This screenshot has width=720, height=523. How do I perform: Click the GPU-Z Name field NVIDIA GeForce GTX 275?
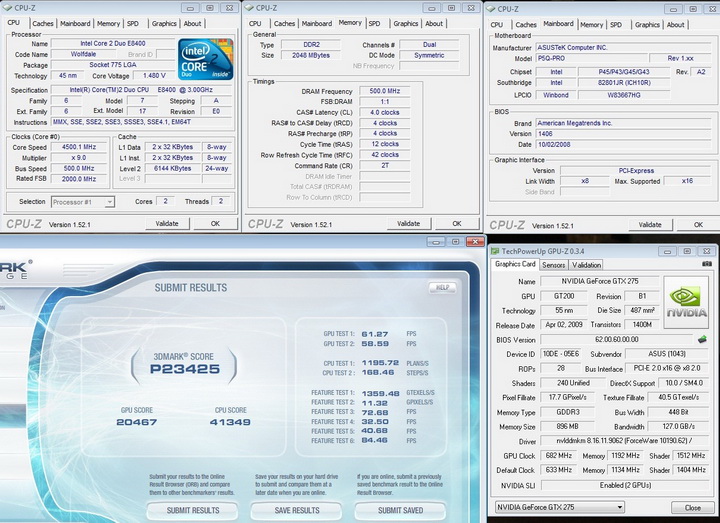(x=600, y=281)
